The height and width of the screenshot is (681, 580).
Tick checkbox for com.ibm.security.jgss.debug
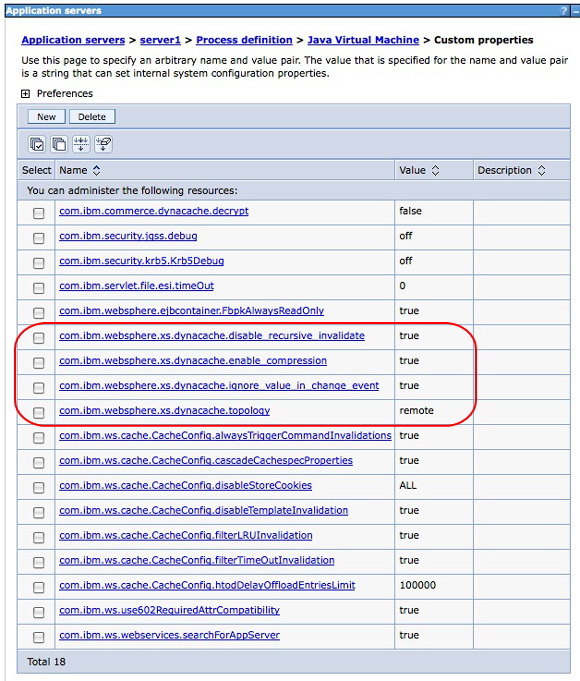click(39, 238)
